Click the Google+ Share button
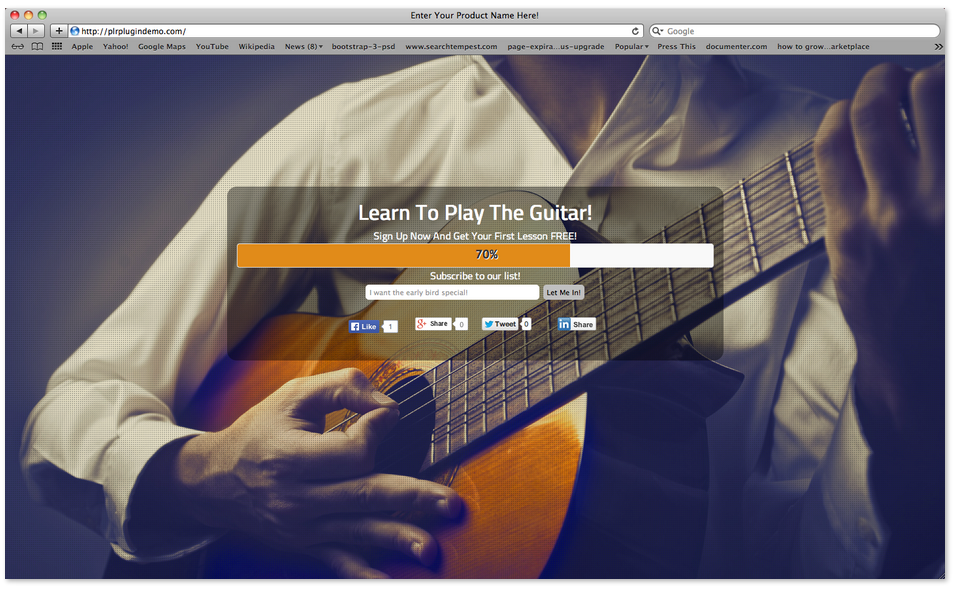 (x=433, y=324)
